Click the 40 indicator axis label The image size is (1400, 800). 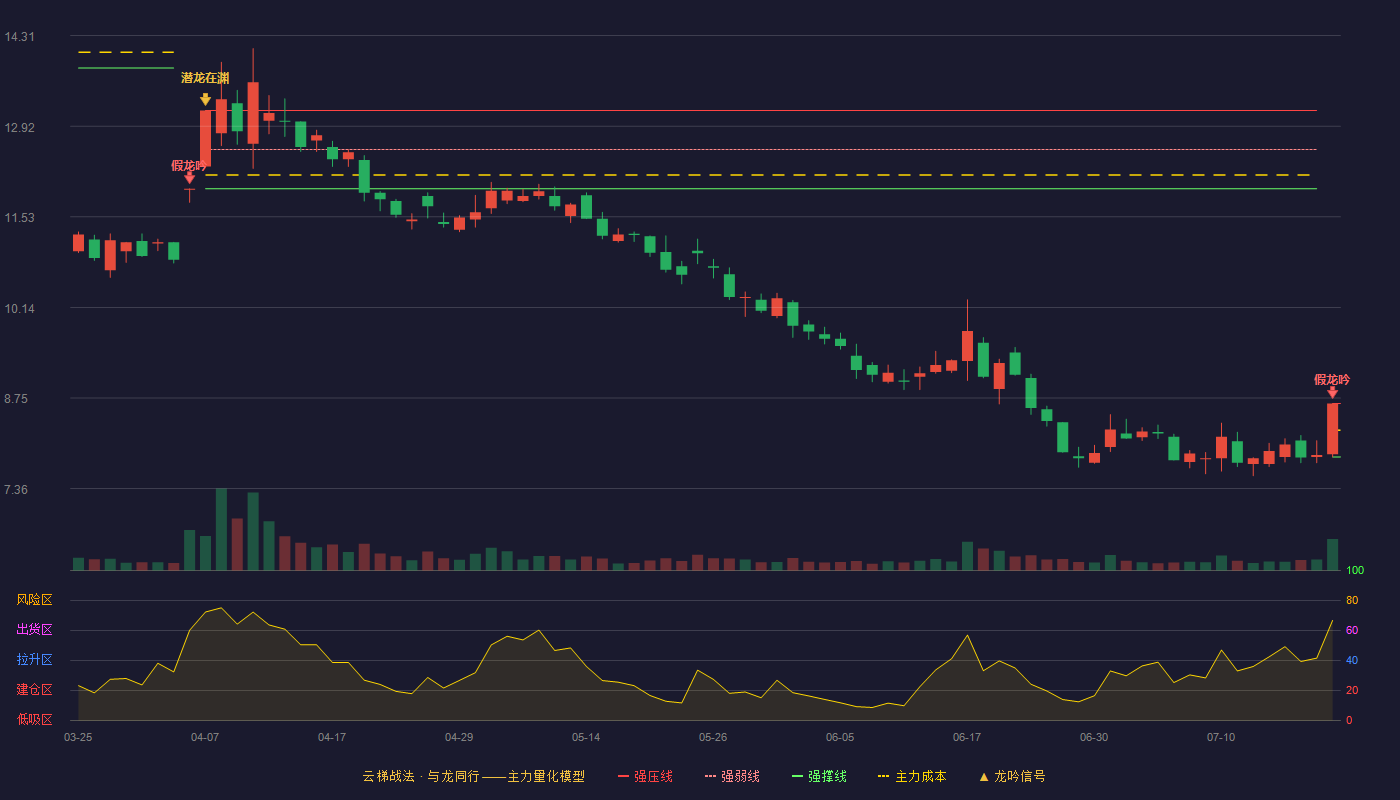point(1352,660)
